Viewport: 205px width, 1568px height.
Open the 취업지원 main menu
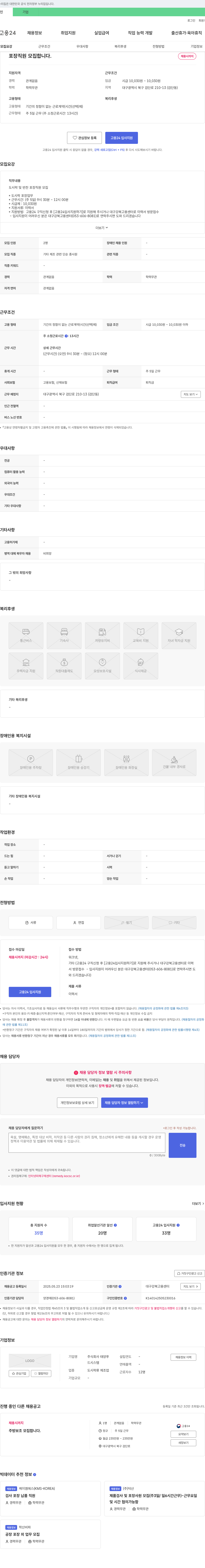tap(68, 33)
